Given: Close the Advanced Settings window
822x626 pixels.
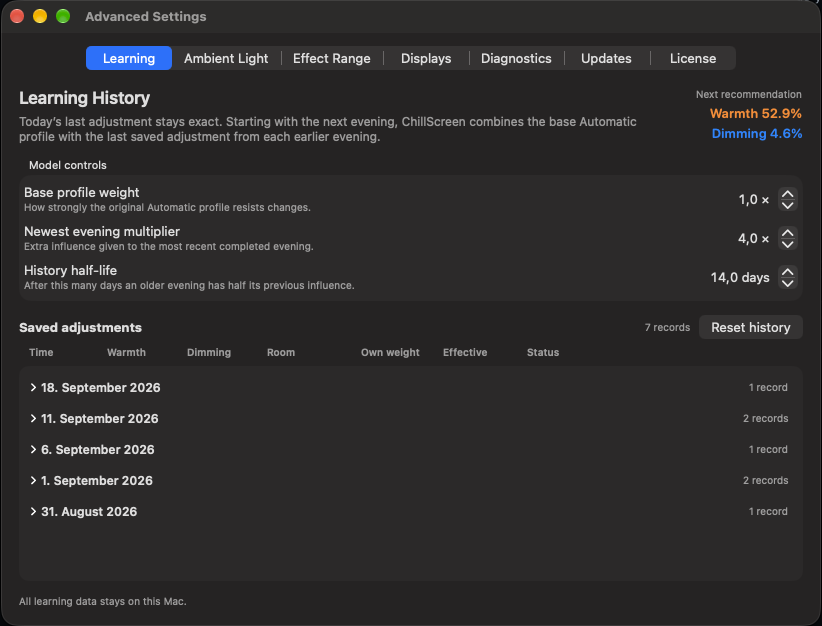Looking at the screenshot, I should (17, 16).
